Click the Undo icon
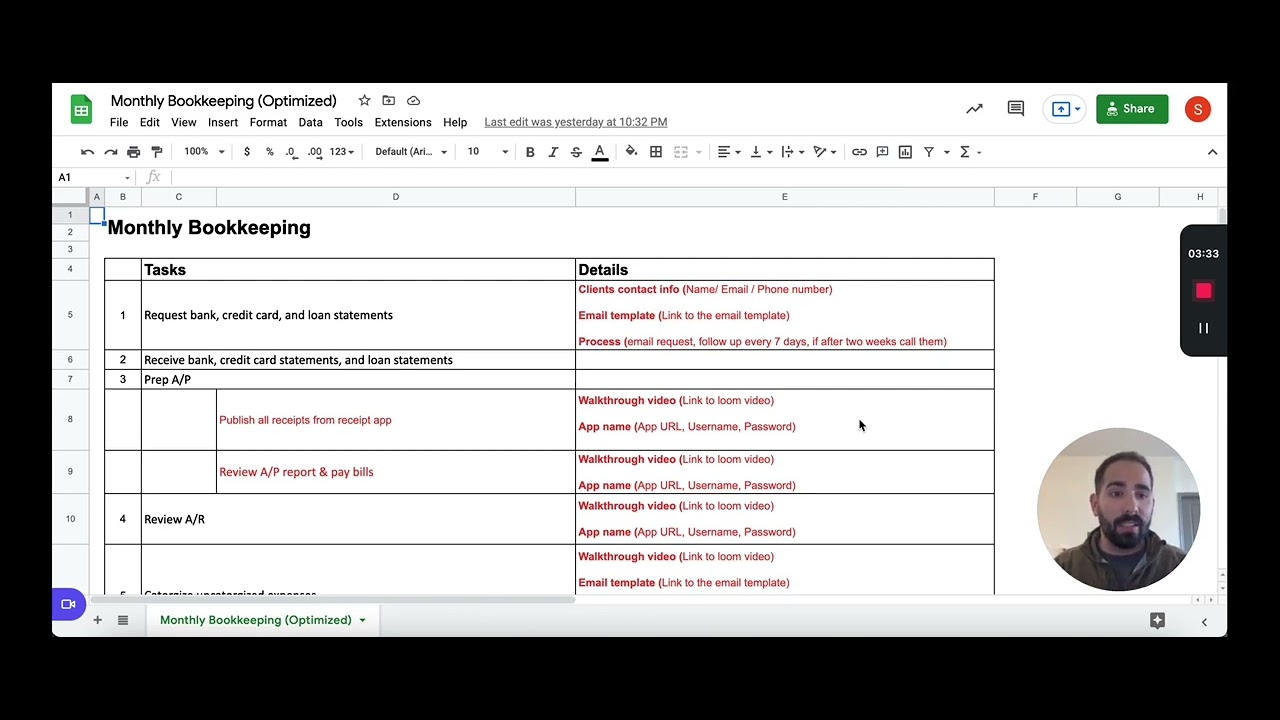 point(87,152)
